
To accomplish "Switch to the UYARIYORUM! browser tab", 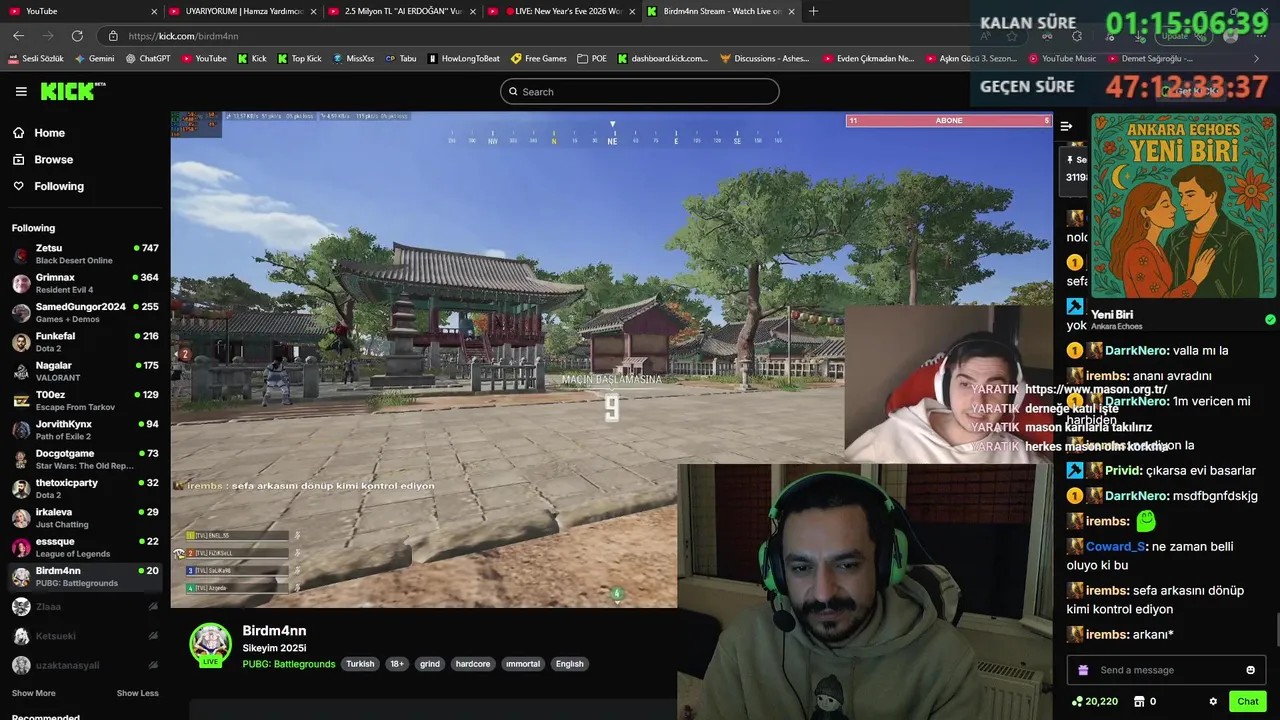I will 244,11.
